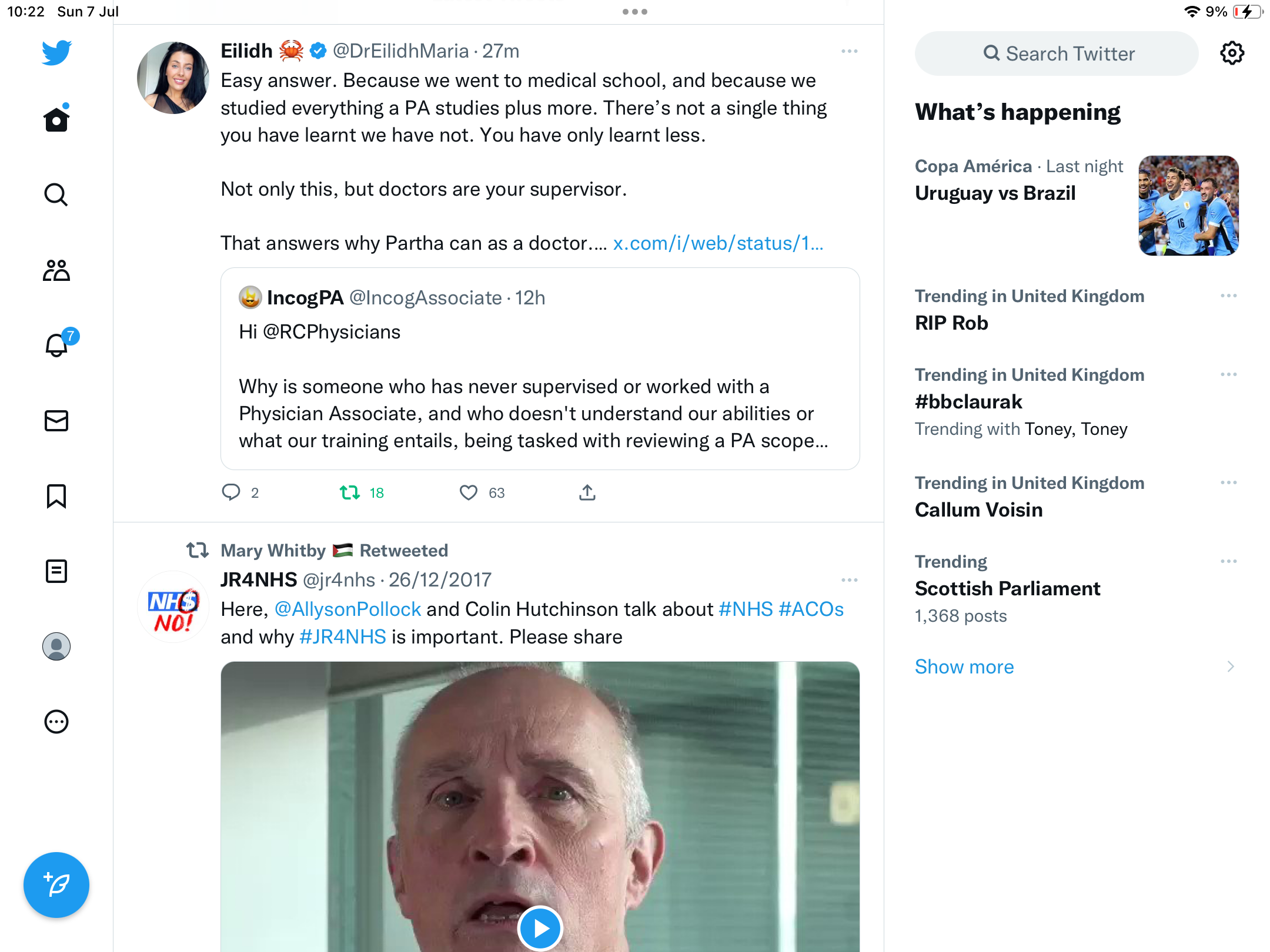Toggle retweet on Eilidh's tweet
1270x952 pixels.
(x=350, y=492)
